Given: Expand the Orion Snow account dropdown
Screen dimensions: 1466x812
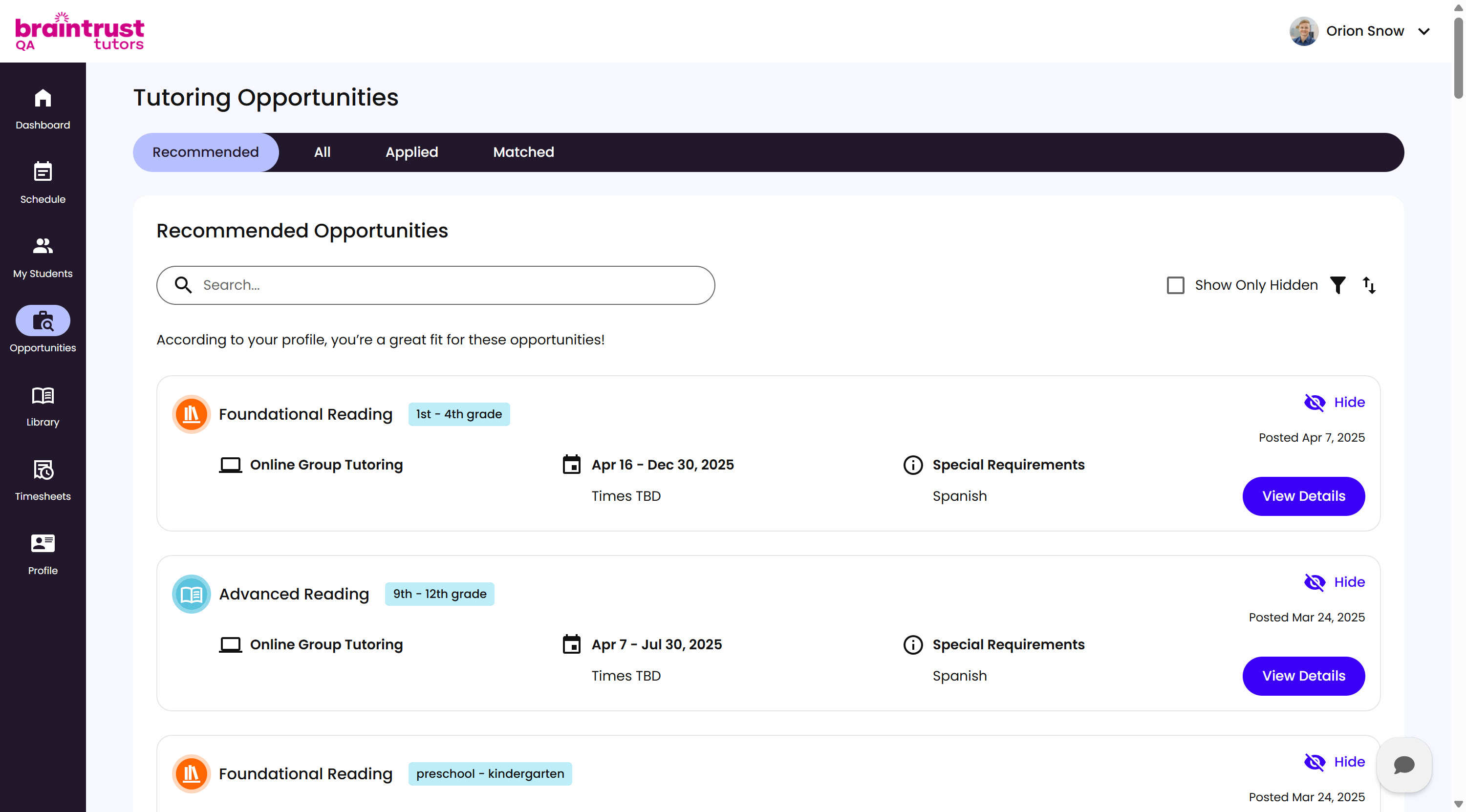Looking at the screenshot, I should (1424, 31).
